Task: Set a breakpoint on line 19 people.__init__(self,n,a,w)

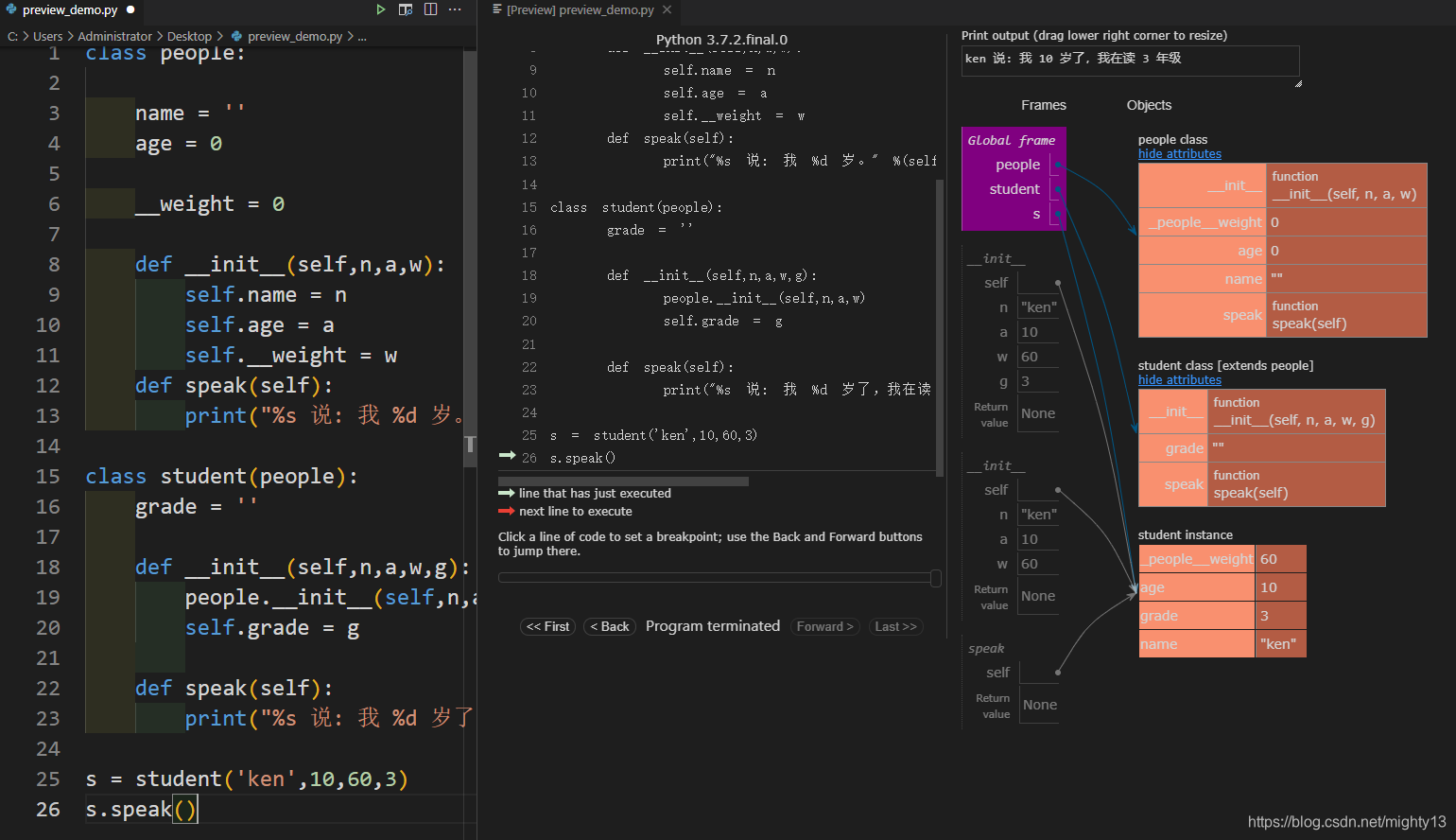Action: [764, 298]
